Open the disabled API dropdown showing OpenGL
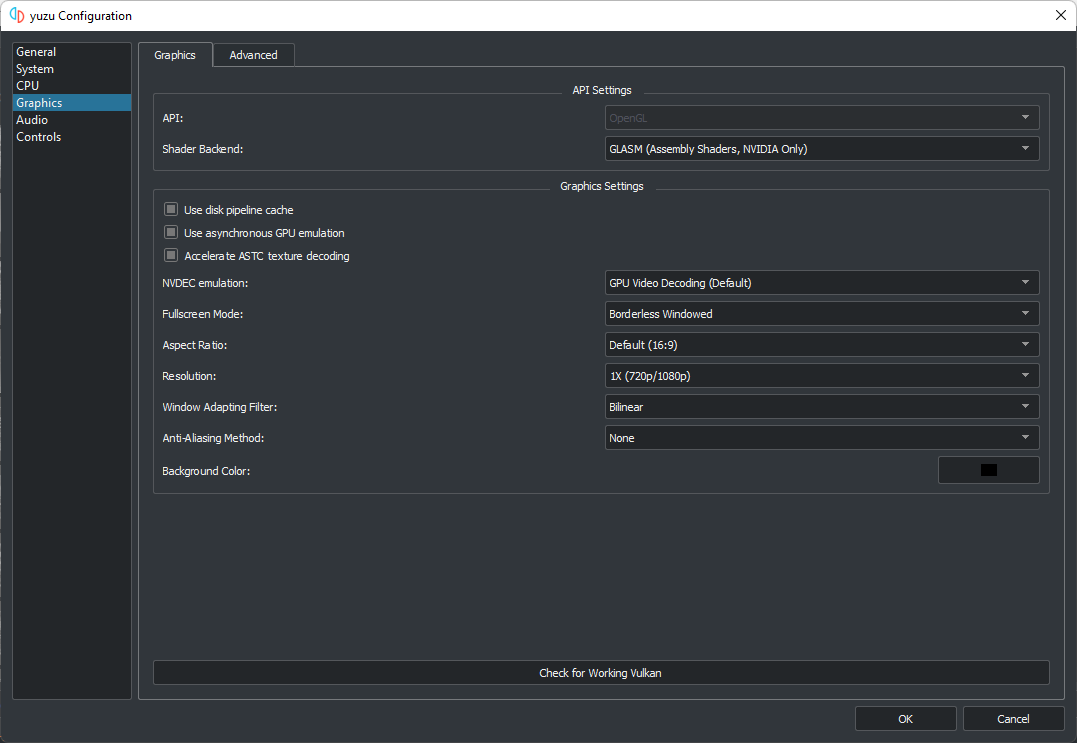This screenshot has width=1077, height=743. pos(821,117)
